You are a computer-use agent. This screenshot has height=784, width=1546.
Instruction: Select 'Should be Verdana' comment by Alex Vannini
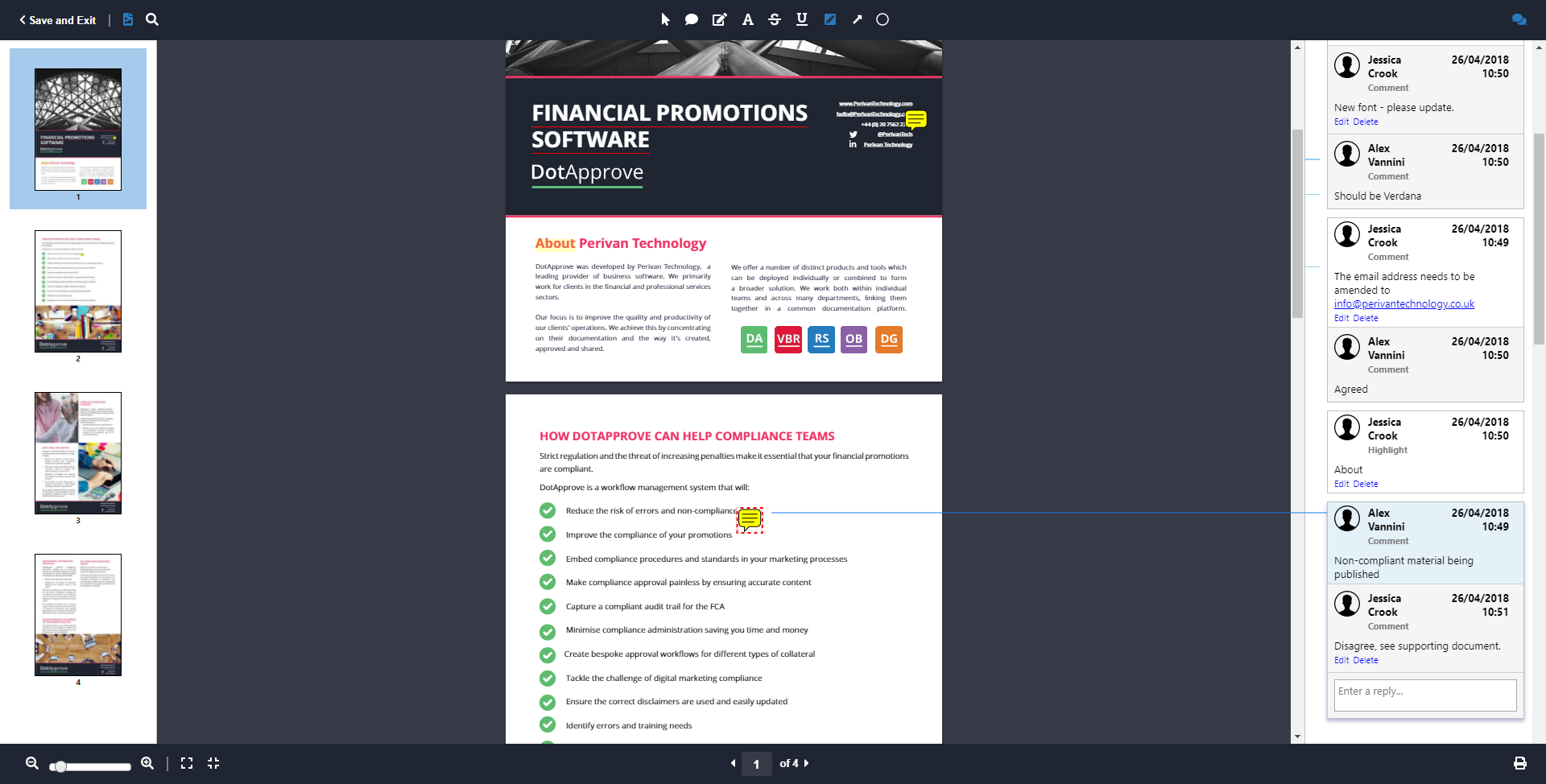[1425, 171]
